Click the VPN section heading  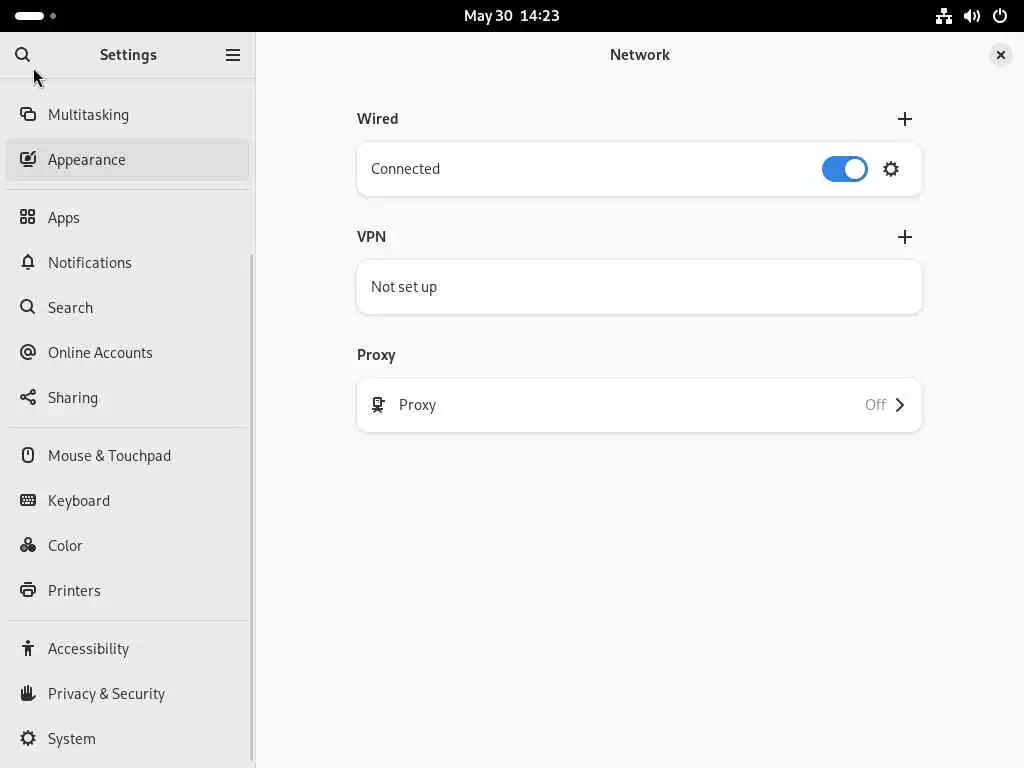click(x=371, y=237)
